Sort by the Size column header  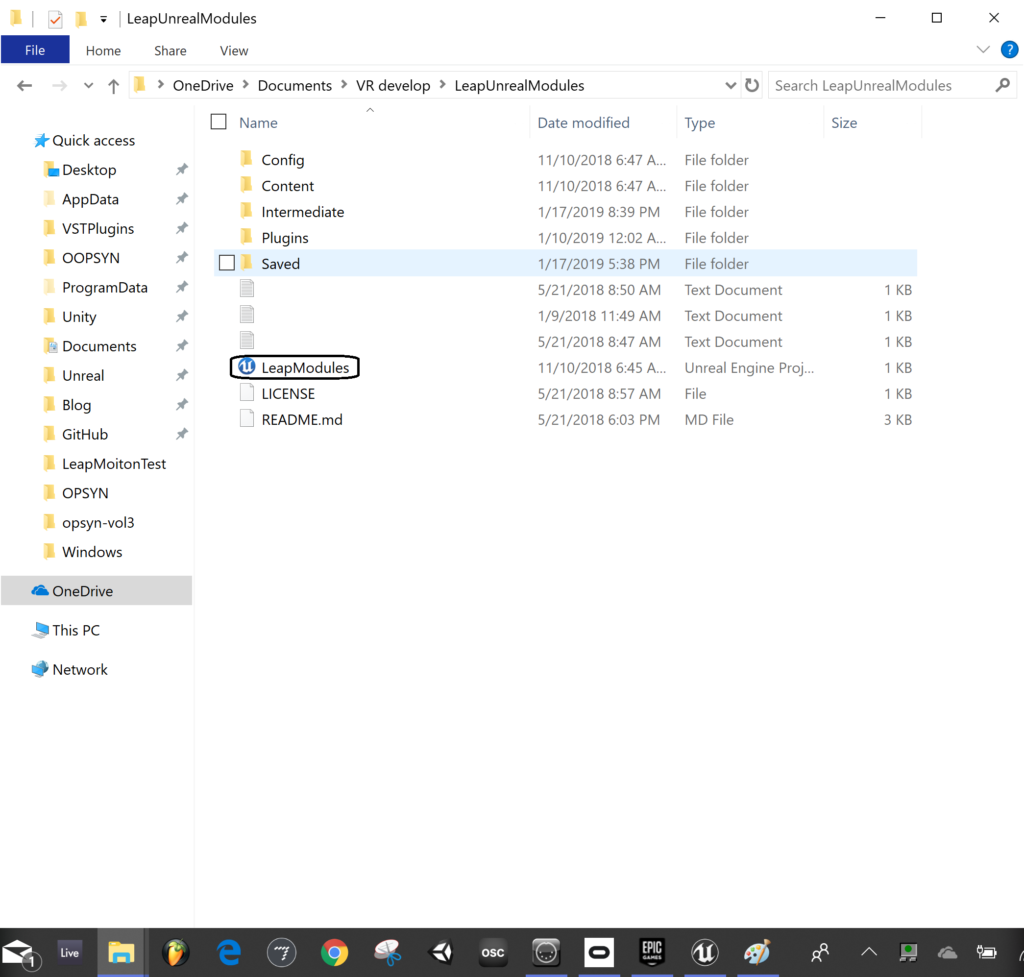click(844, 123)
